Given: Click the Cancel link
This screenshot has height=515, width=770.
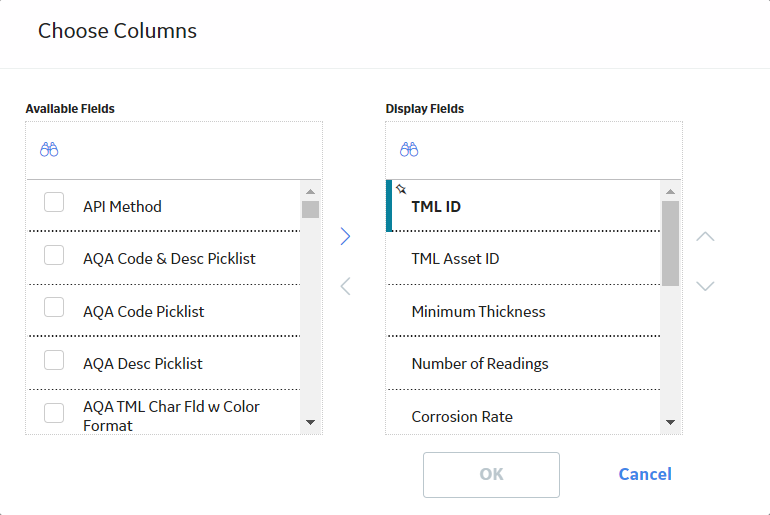Looking at the screenshot, I should pyautogui.click(x=645, y=474).
